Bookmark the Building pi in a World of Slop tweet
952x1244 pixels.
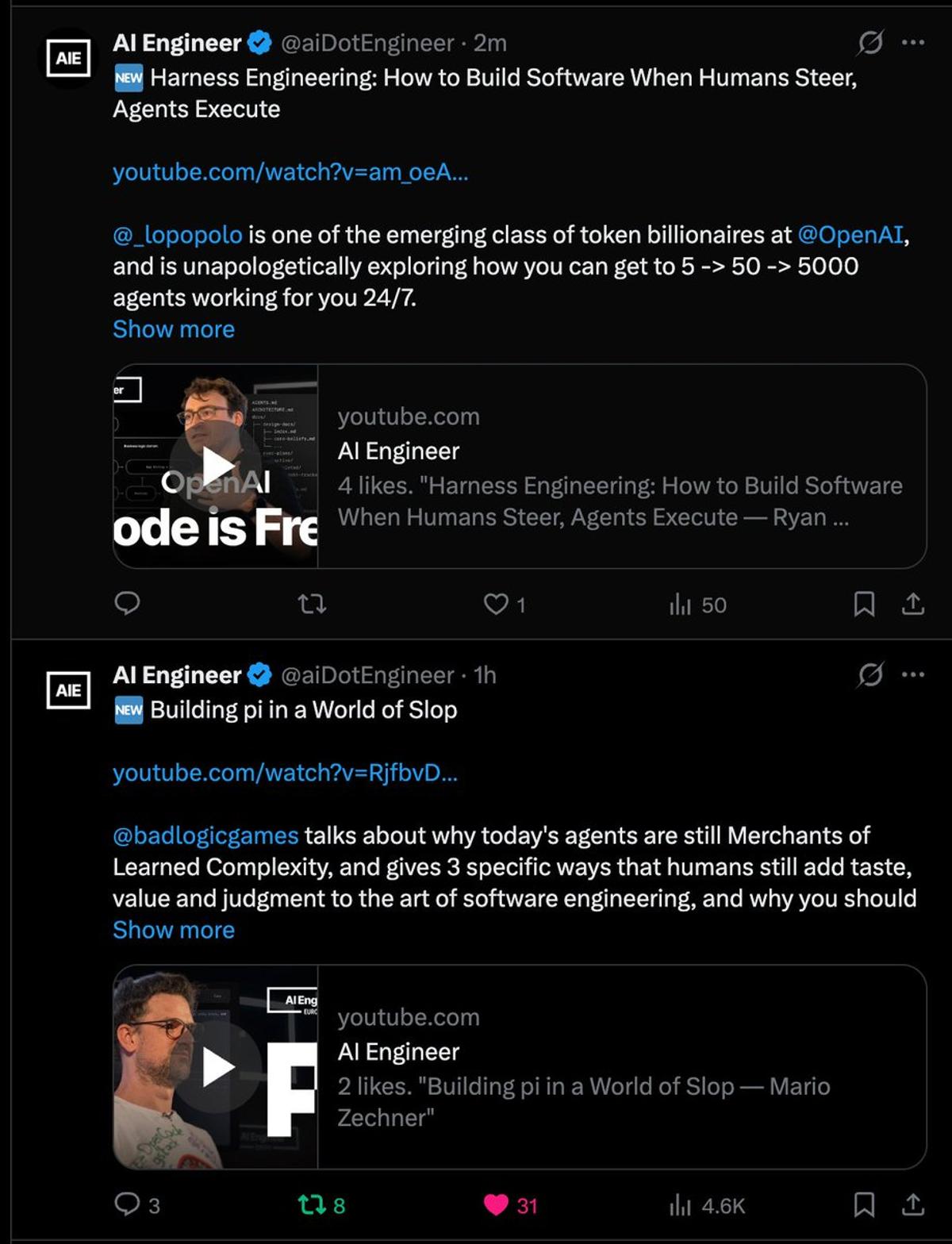864,1205
